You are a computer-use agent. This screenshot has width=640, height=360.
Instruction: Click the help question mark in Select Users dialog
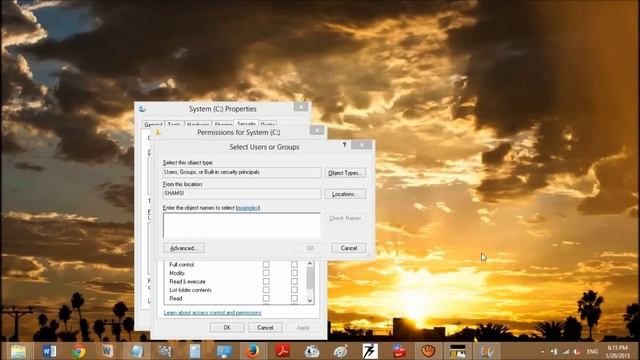point(344,145)
